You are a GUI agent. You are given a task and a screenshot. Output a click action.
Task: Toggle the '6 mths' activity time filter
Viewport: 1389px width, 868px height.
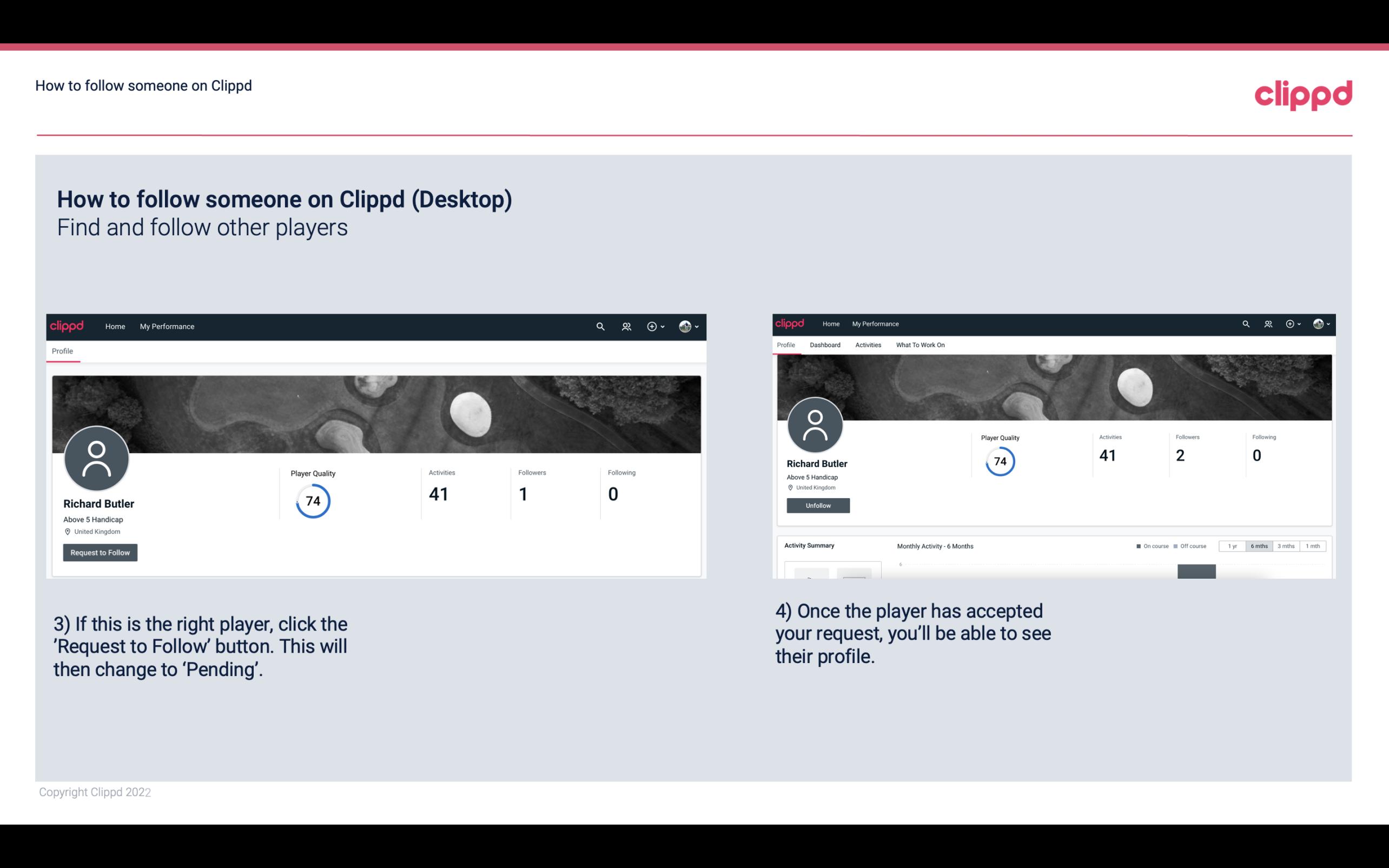coord(1257,546)
